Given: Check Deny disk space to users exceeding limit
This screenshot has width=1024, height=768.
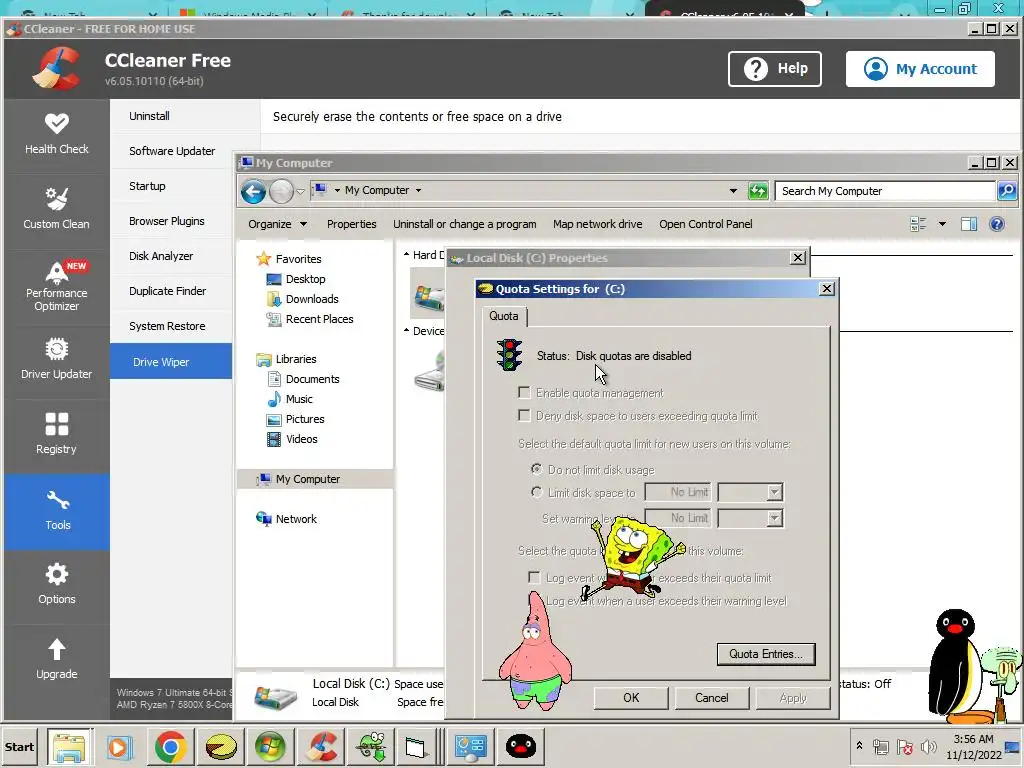Looking at the screenshot, I should coord(524,415).
